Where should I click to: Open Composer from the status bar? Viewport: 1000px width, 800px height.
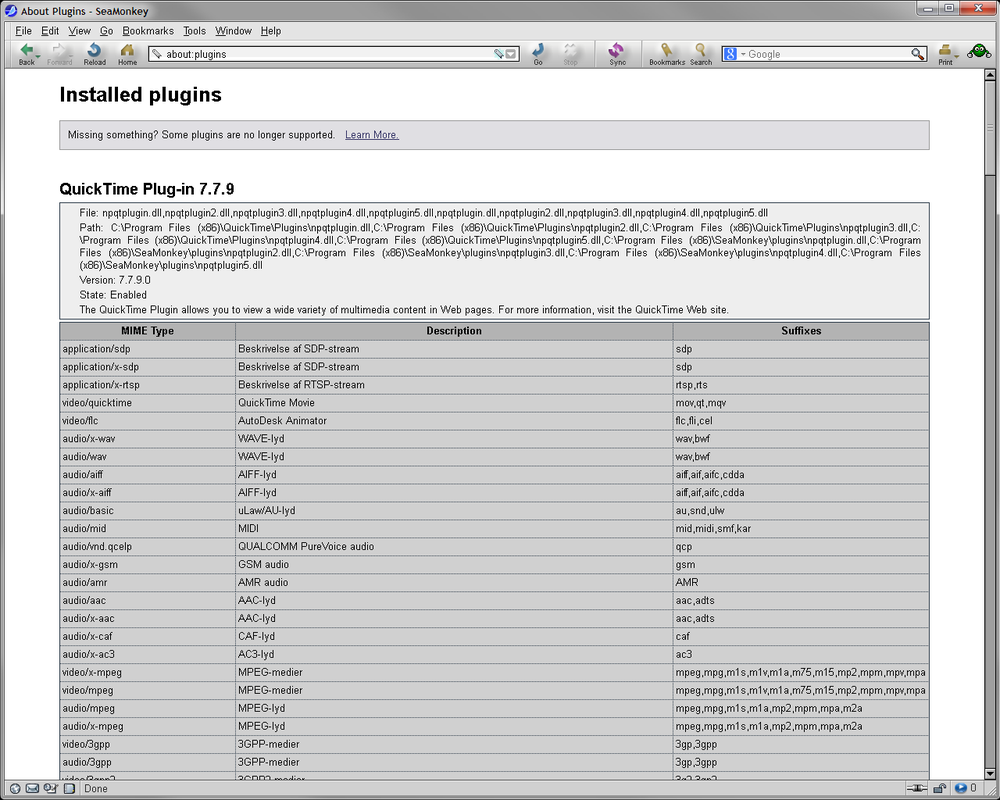point(50,789)
